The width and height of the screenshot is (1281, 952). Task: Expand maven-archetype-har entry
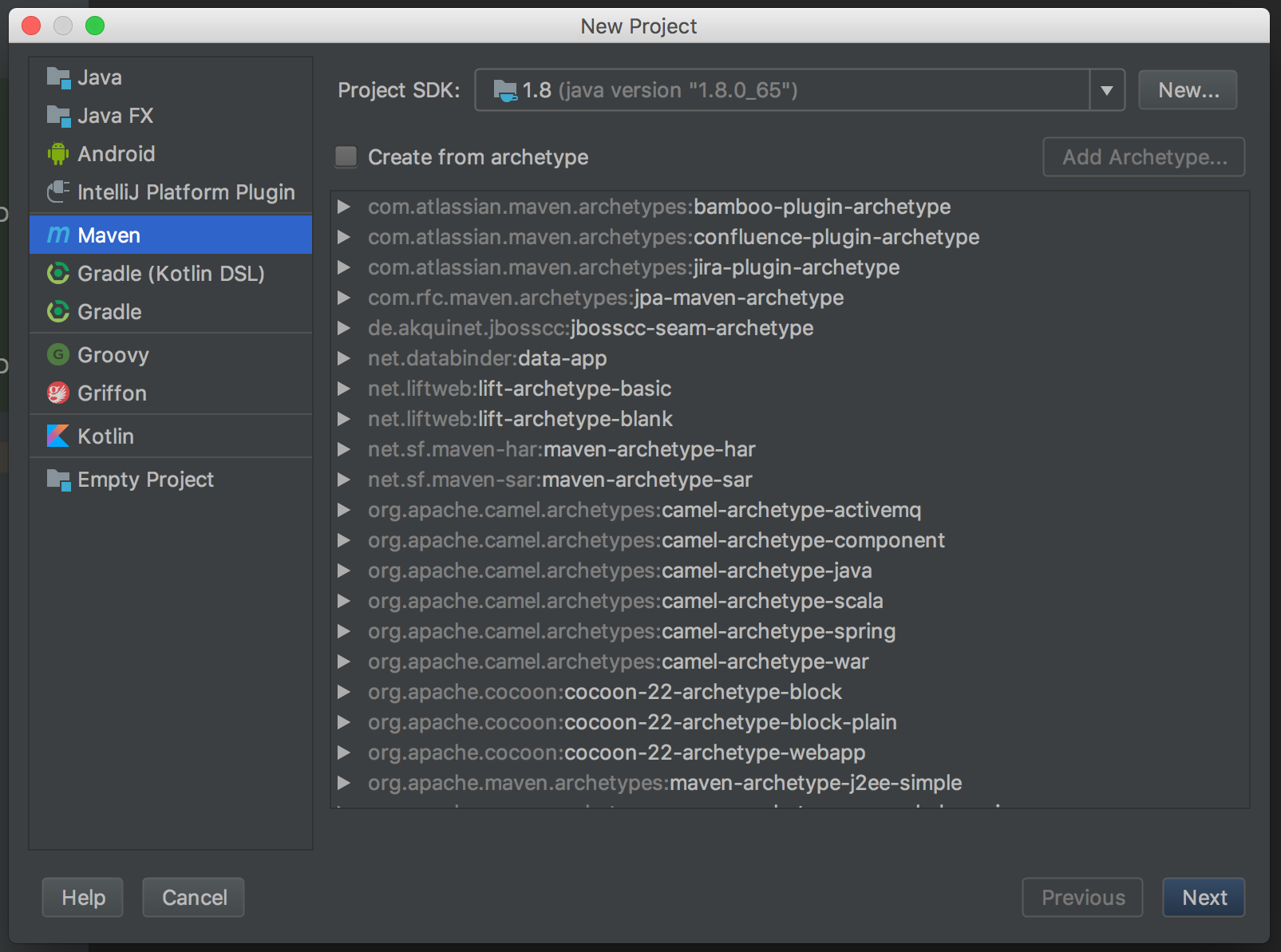[x=344, y=449]
